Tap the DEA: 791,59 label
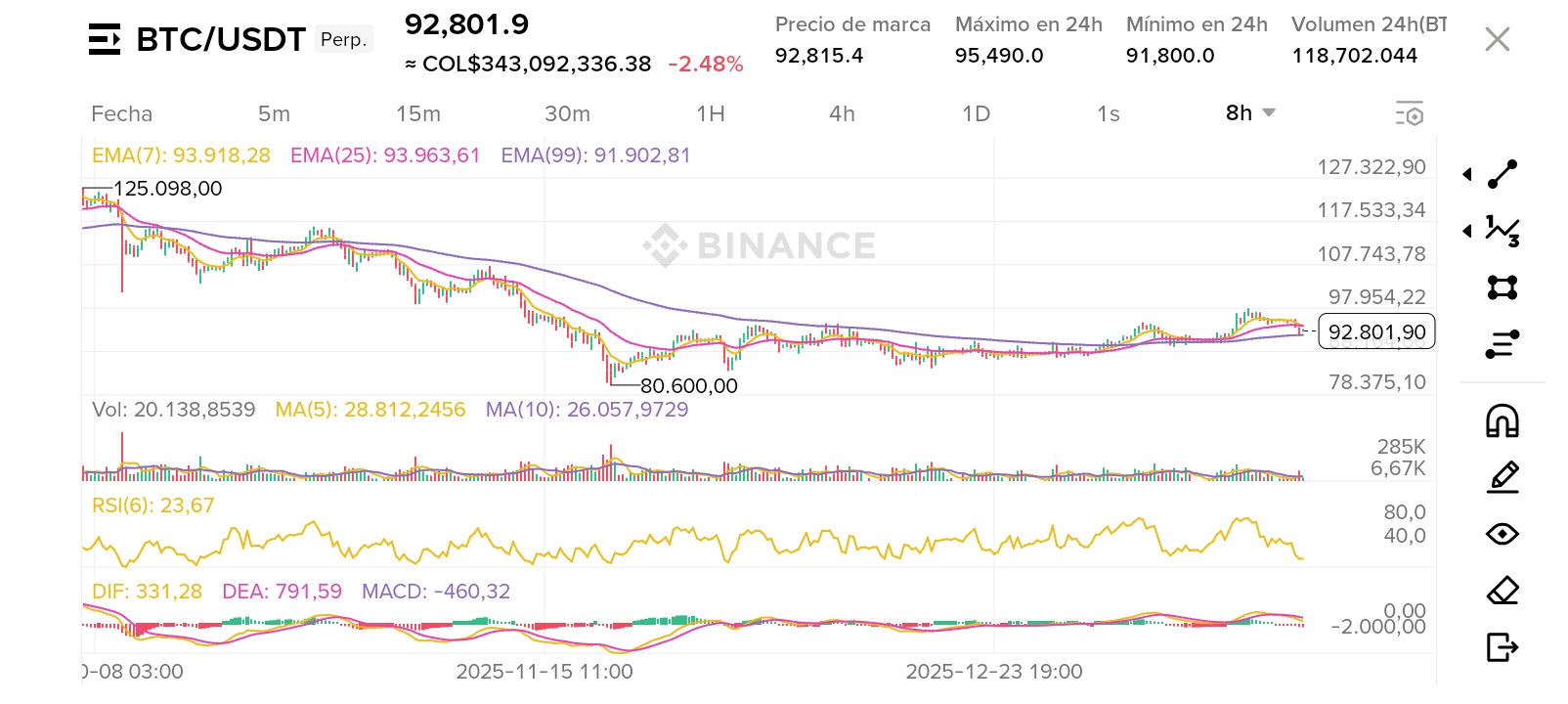This screenshot has width=1568, height=704. (x=282, y=592)
